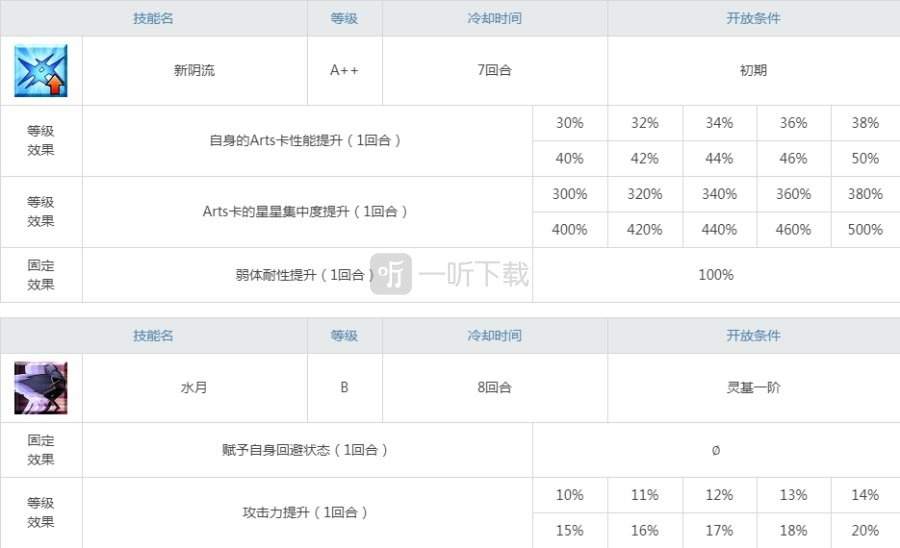Select the A++ rank cell
This screenshot has width=900, height=548.
(x=344, y=71)
